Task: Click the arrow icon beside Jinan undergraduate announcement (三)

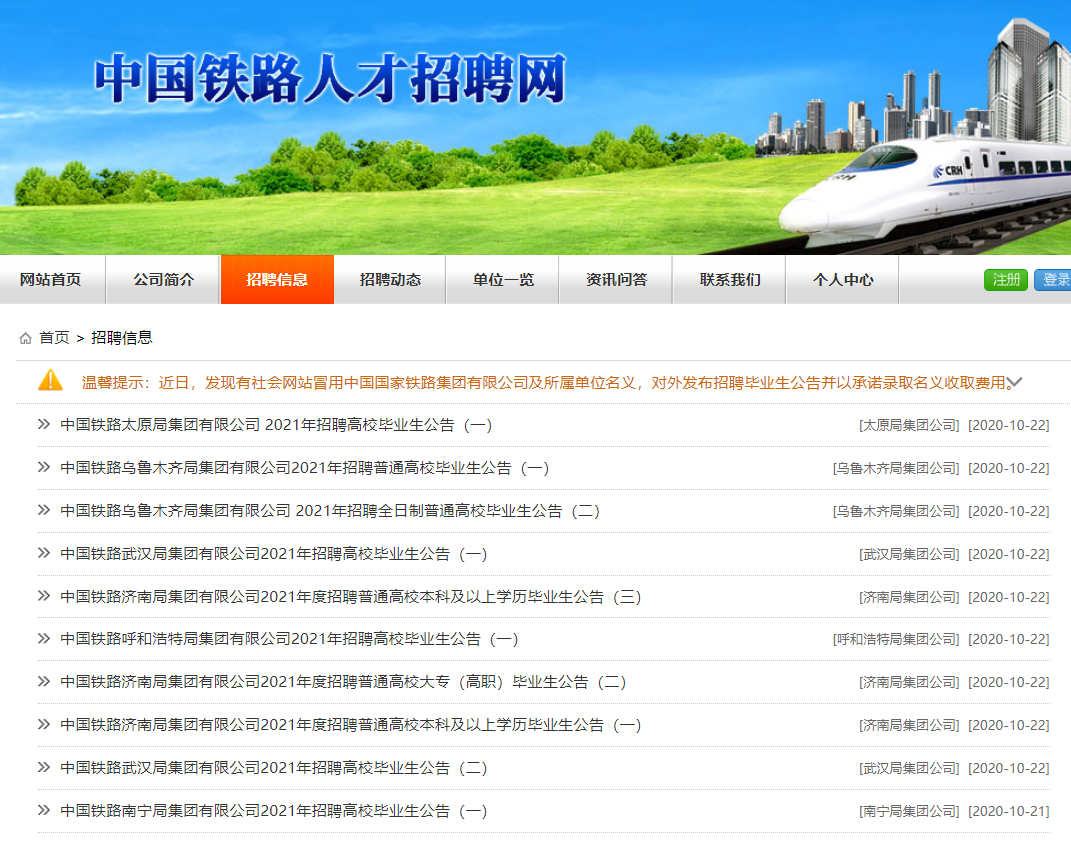Action: 44,596
